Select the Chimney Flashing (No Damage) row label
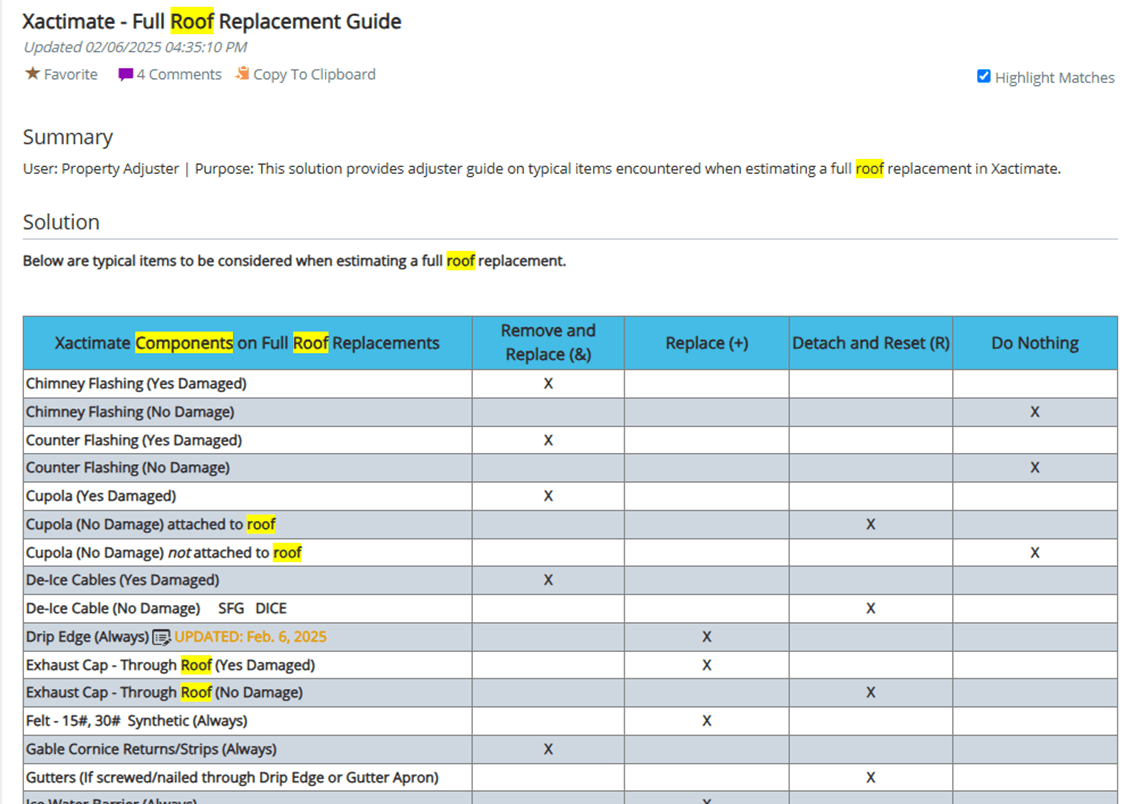 point(130,412)
